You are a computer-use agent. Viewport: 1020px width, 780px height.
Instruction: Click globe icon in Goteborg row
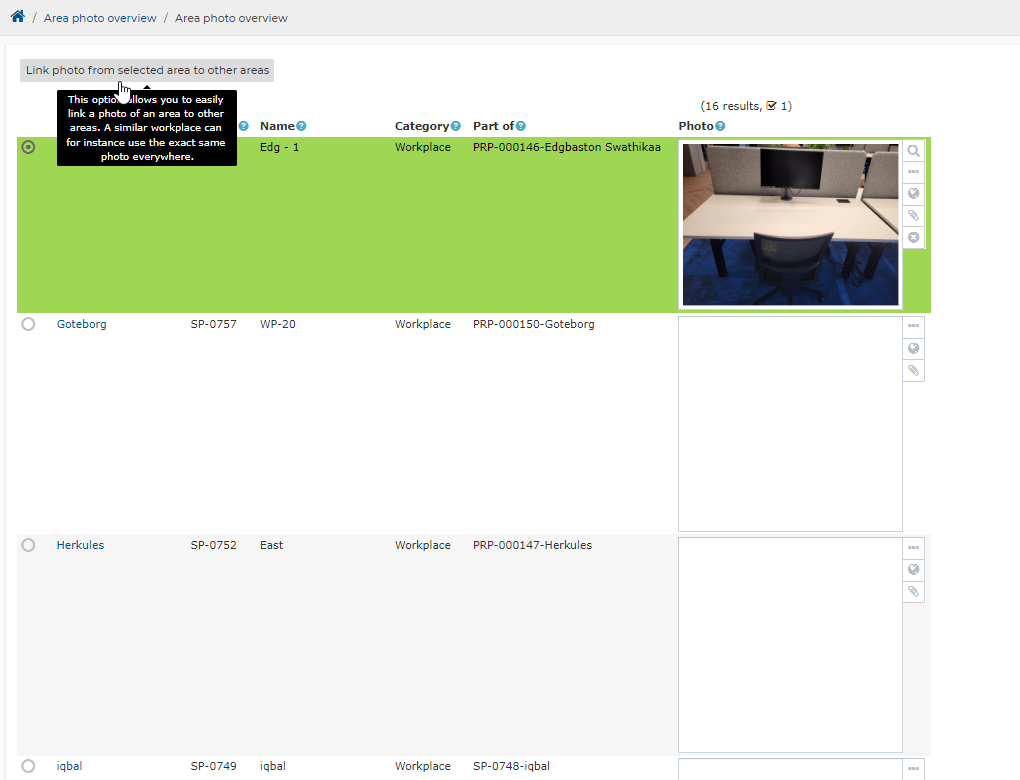pyautogui.click(x=913, y=349)
